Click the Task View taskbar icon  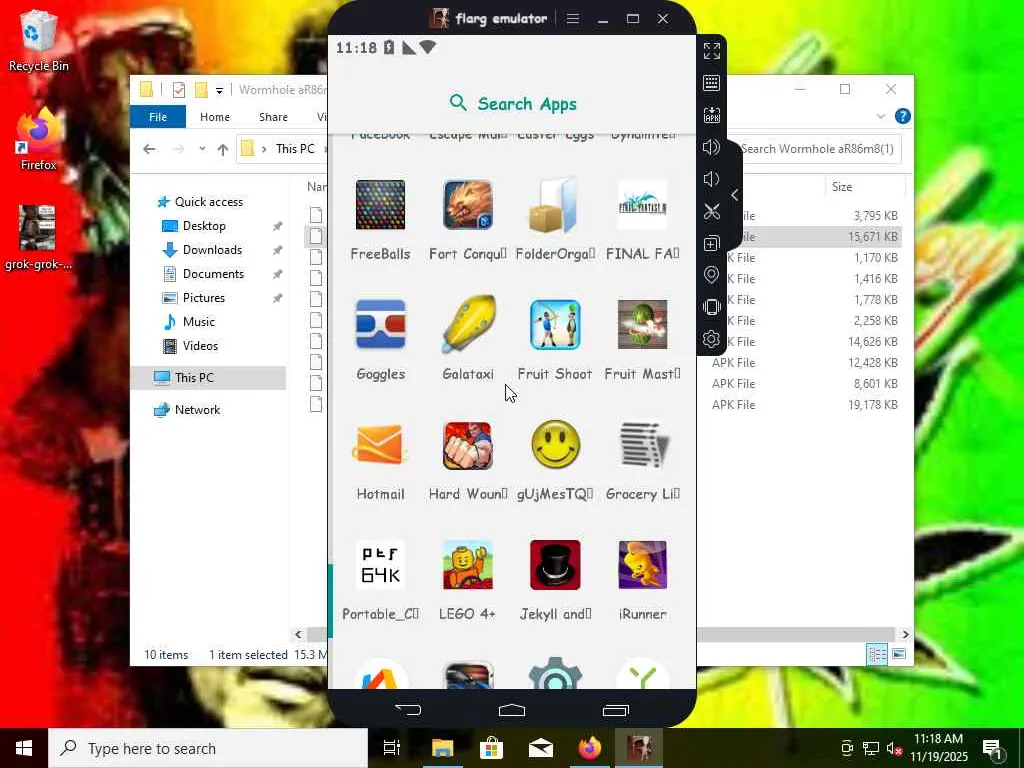click(391, 748)
